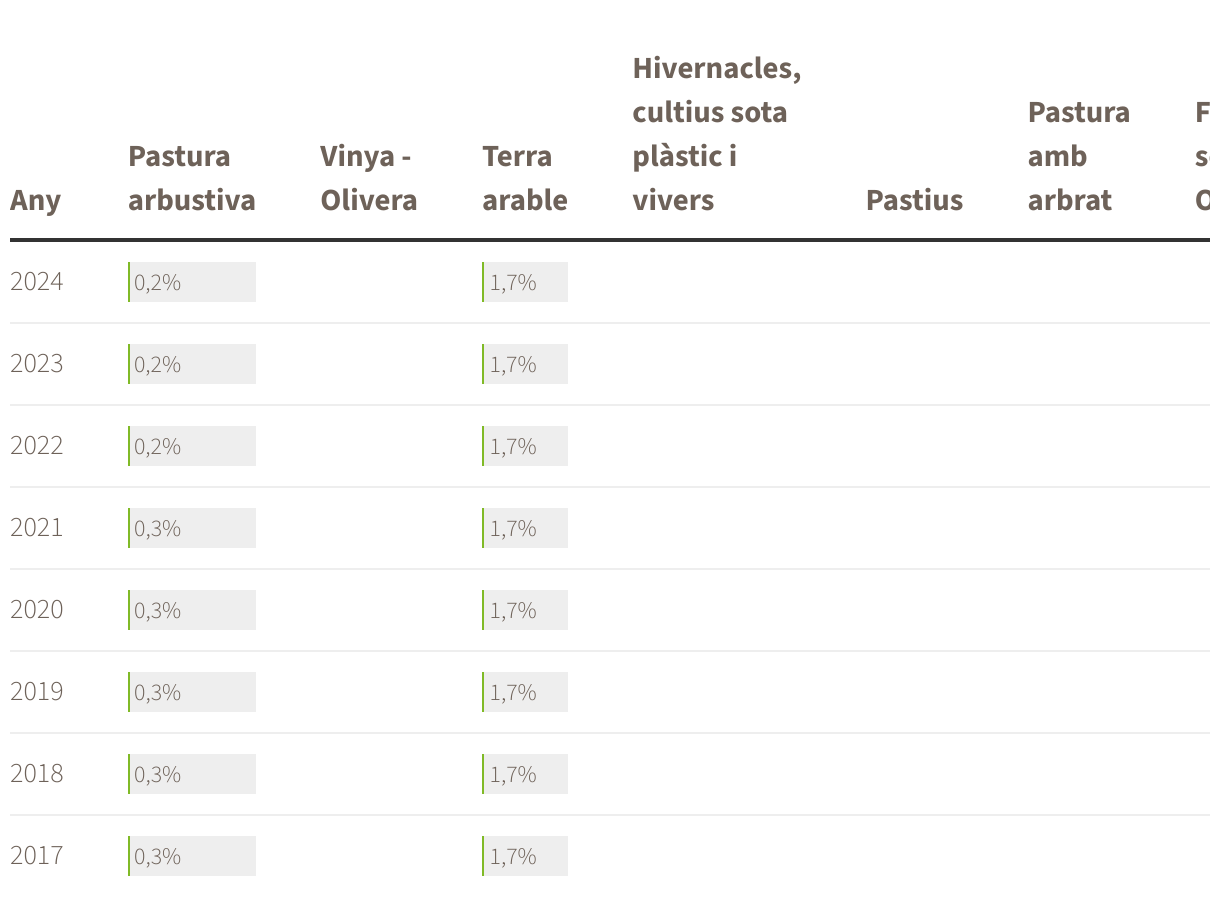Select the Terra arable column header
This screenshot has width=1220, height=906.
pyautogui.click(x=524, y=178)
